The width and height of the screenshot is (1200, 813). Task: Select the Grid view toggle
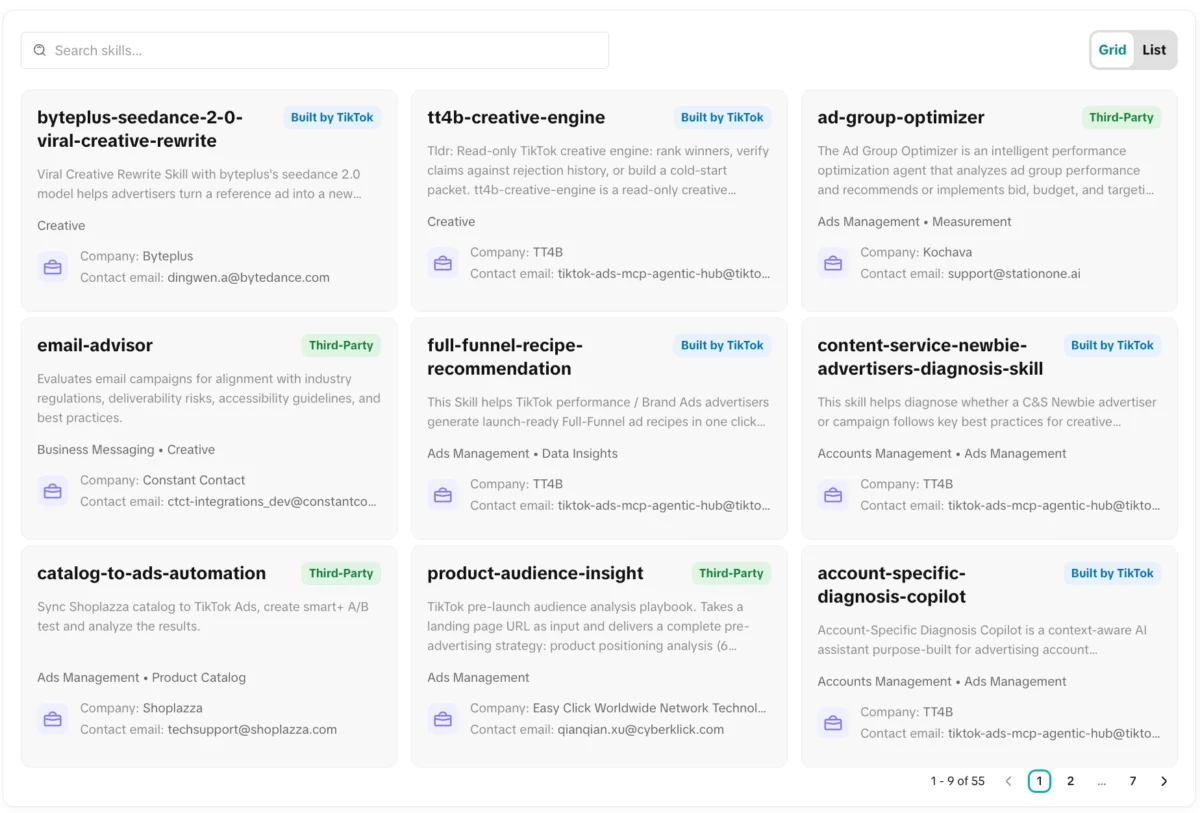point(1112,50)
